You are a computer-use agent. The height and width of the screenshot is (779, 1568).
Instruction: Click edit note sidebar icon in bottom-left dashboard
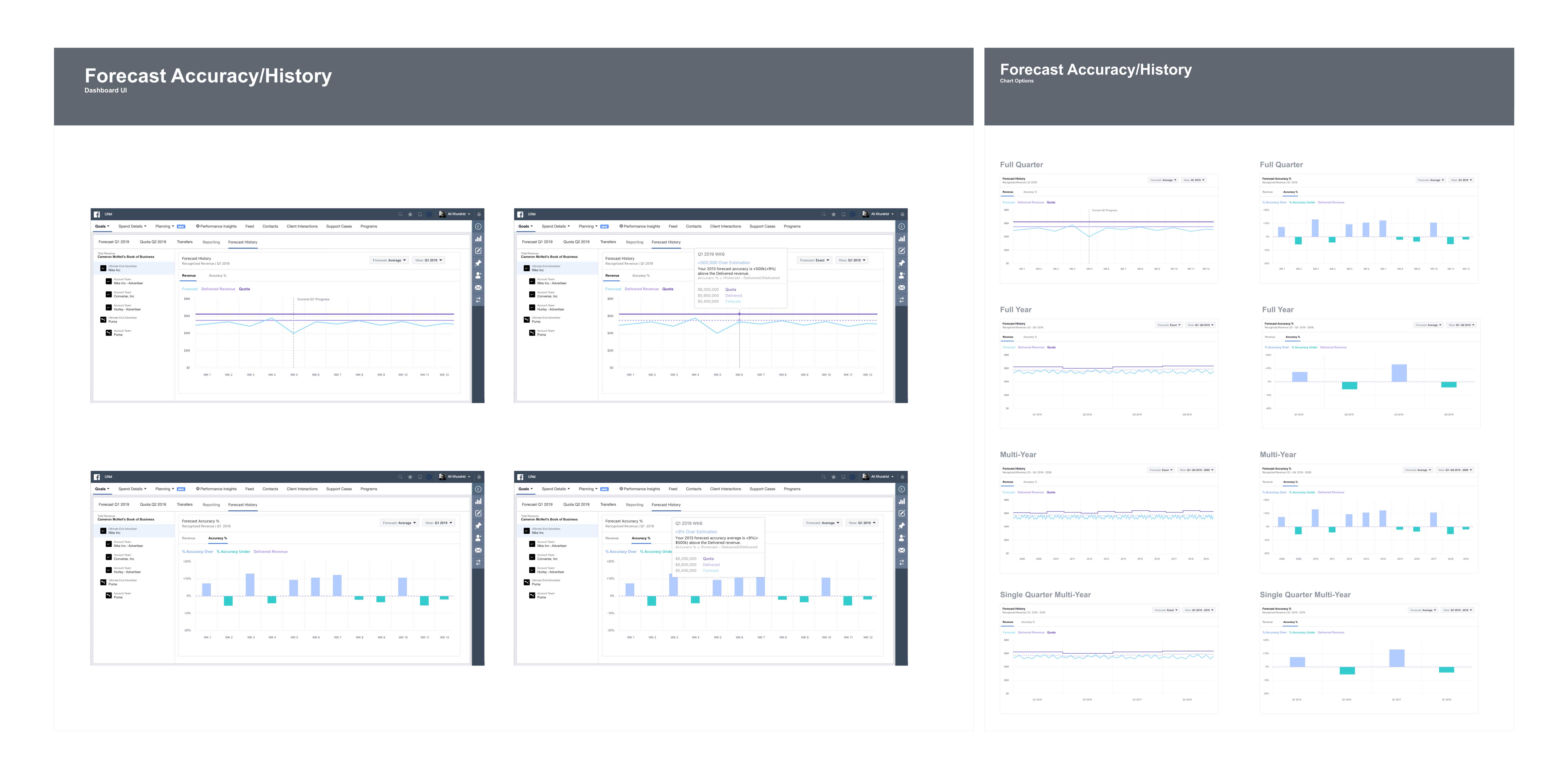pyautogui.click(x=478, y=514)
